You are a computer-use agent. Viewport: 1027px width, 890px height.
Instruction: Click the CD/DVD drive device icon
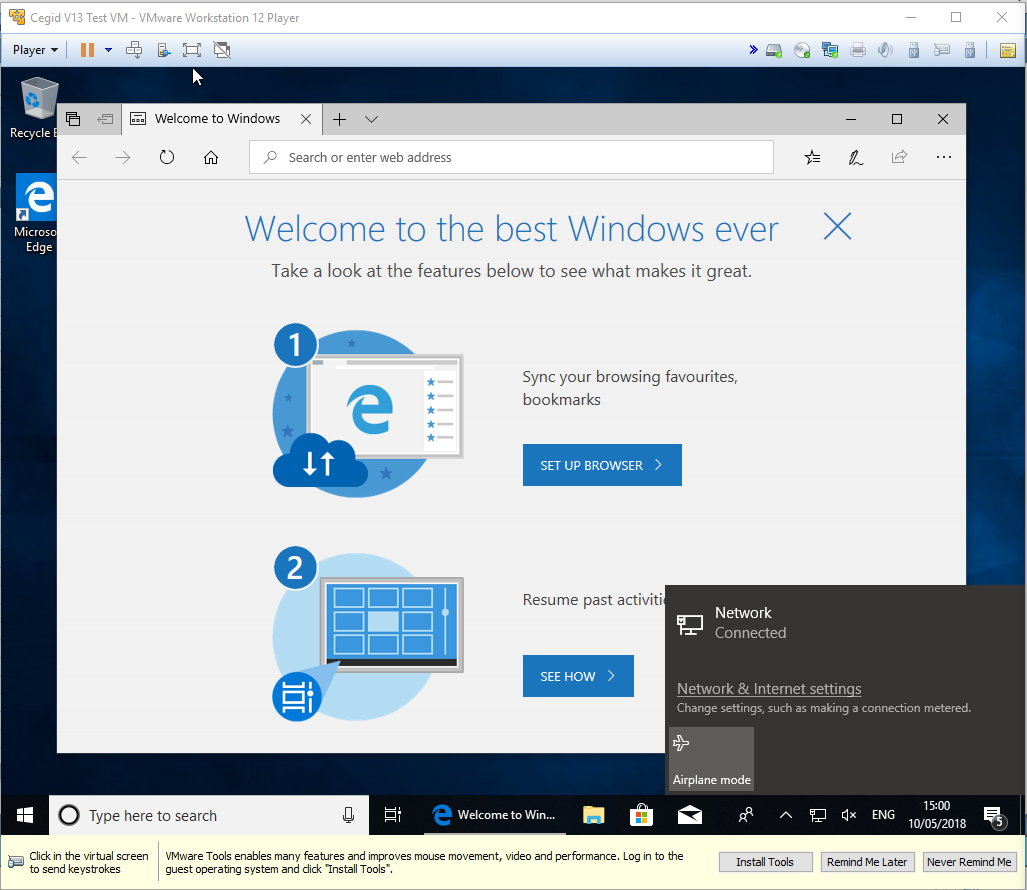(x=802, y=50)
